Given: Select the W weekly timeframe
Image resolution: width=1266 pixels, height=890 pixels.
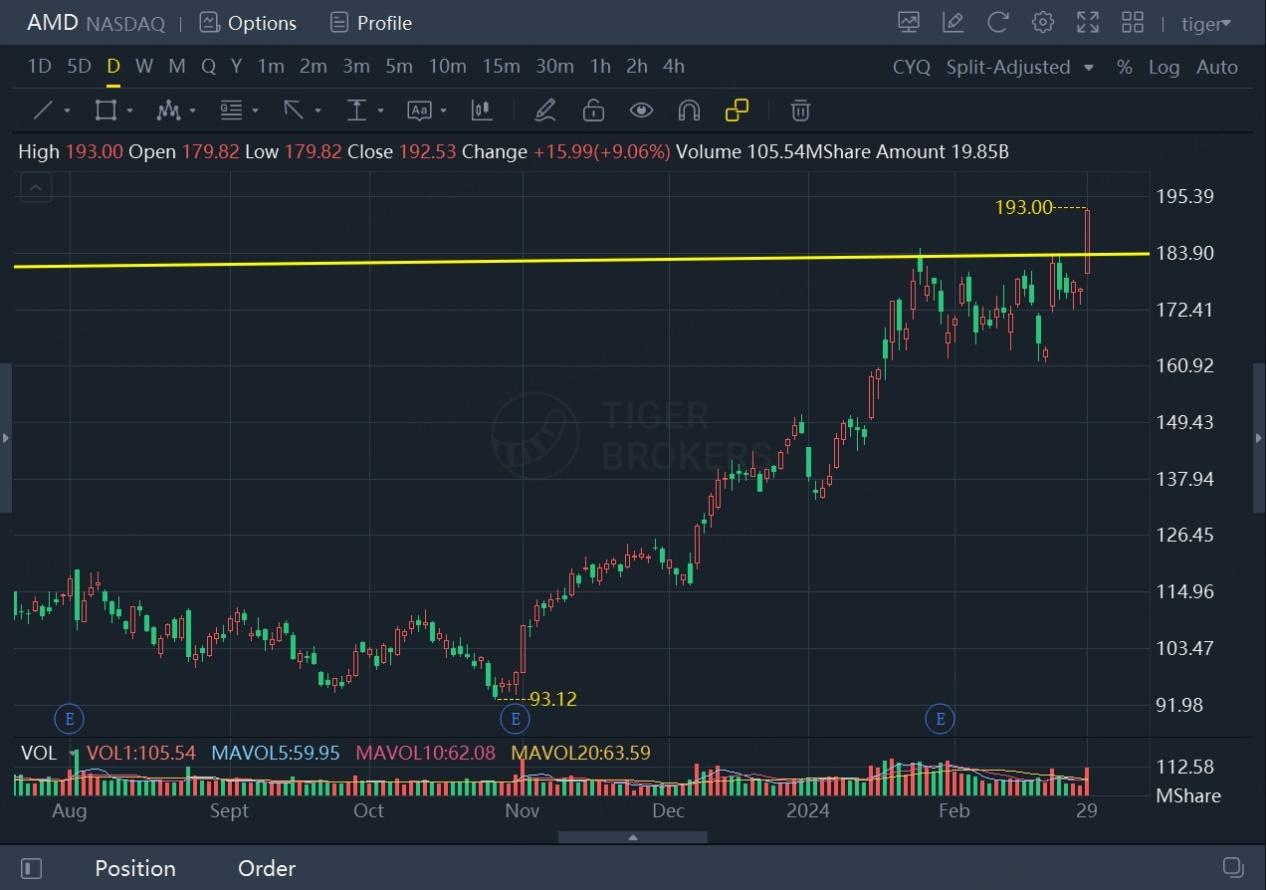Looking at the screenshot, I should (x=144, y=66).
